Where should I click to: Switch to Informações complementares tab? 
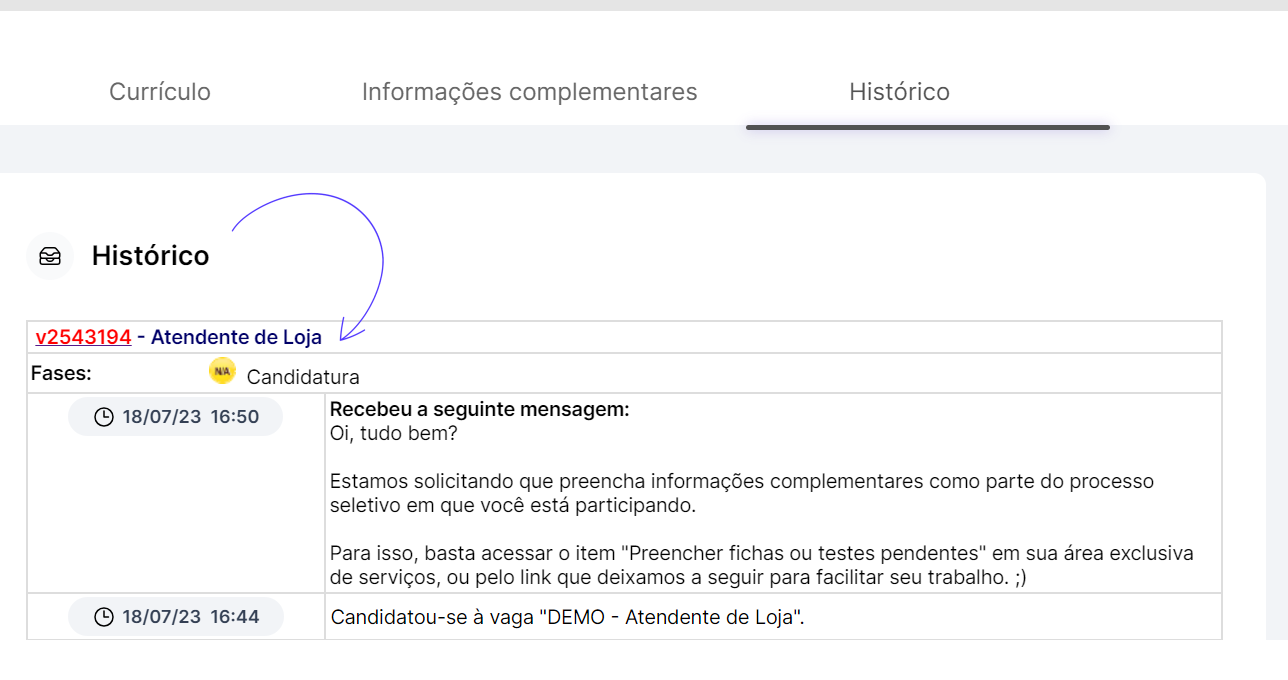[x=530, y=92]
